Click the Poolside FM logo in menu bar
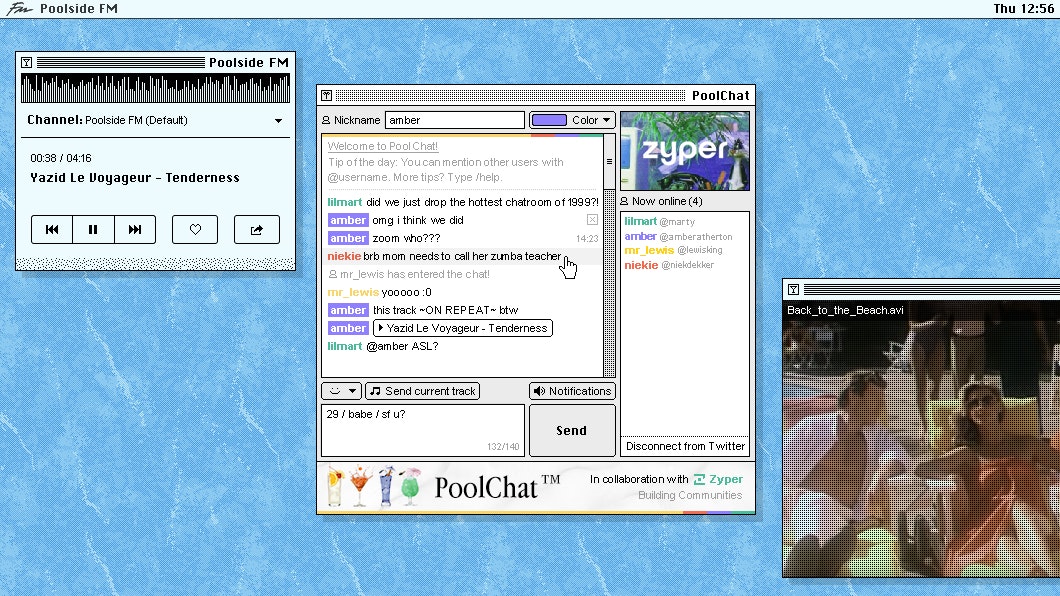 pyautogui.click(x=20, y=9)
